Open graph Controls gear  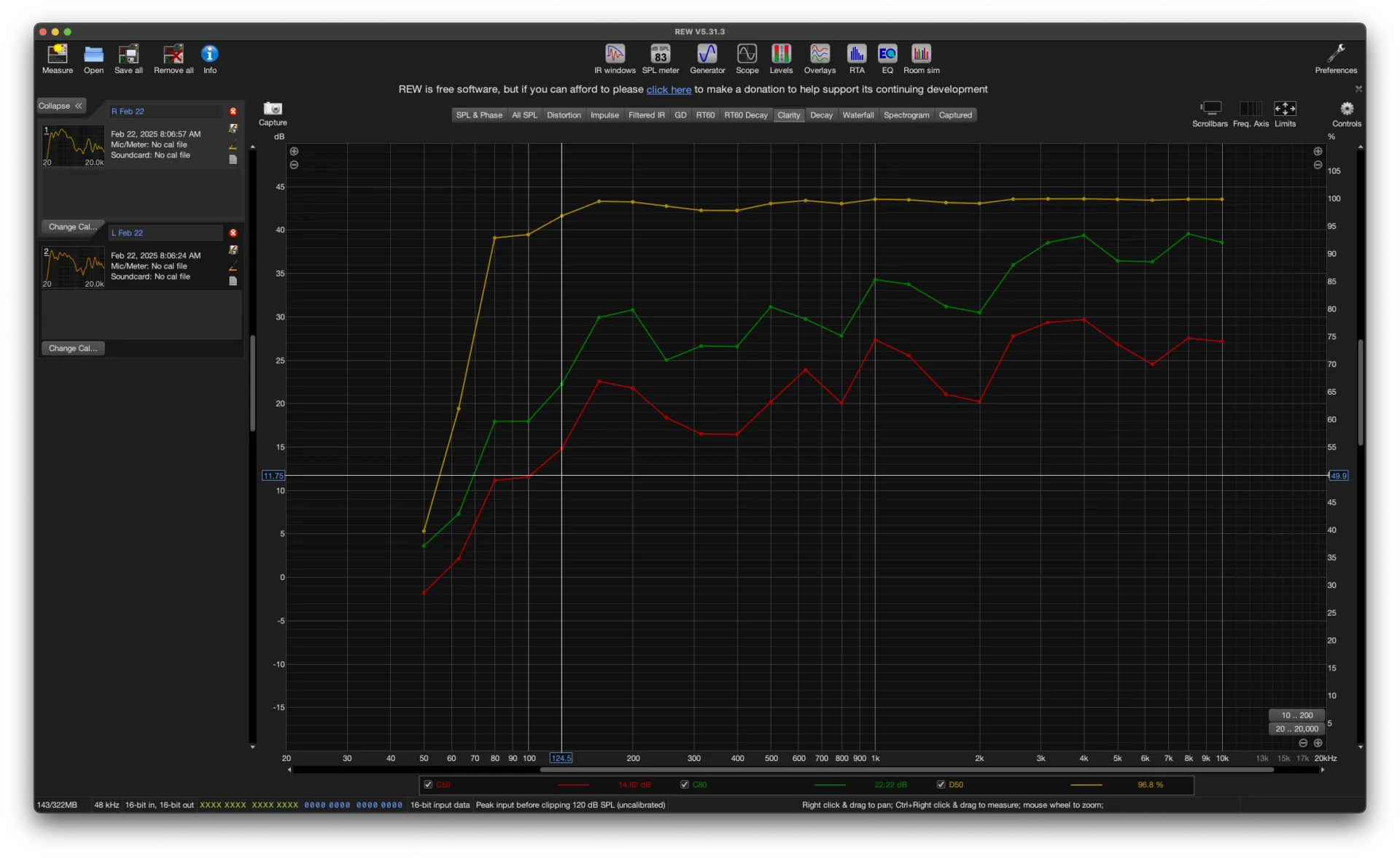[x=1346, y=109]
